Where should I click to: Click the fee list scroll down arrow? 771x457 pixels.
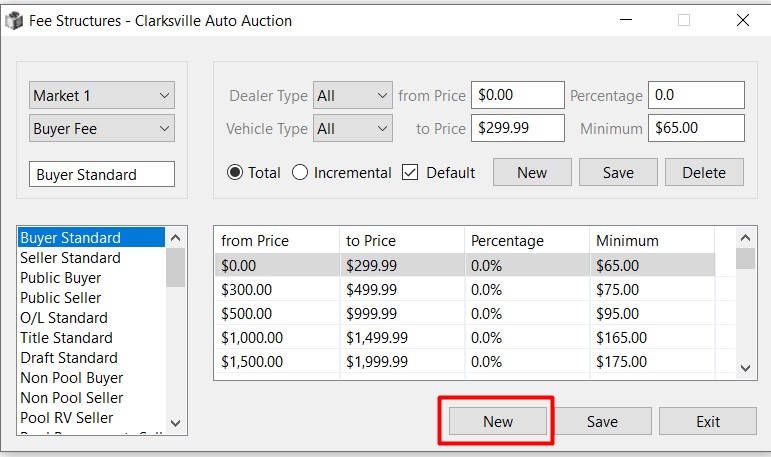pos(176,424)
